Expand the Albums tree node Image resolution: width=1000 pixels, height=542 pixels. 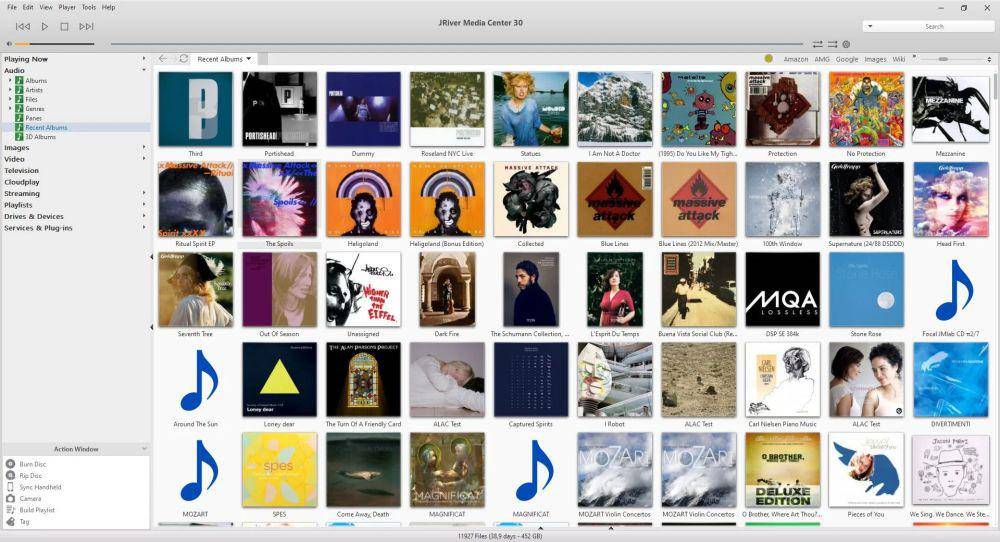click(10, 80)
